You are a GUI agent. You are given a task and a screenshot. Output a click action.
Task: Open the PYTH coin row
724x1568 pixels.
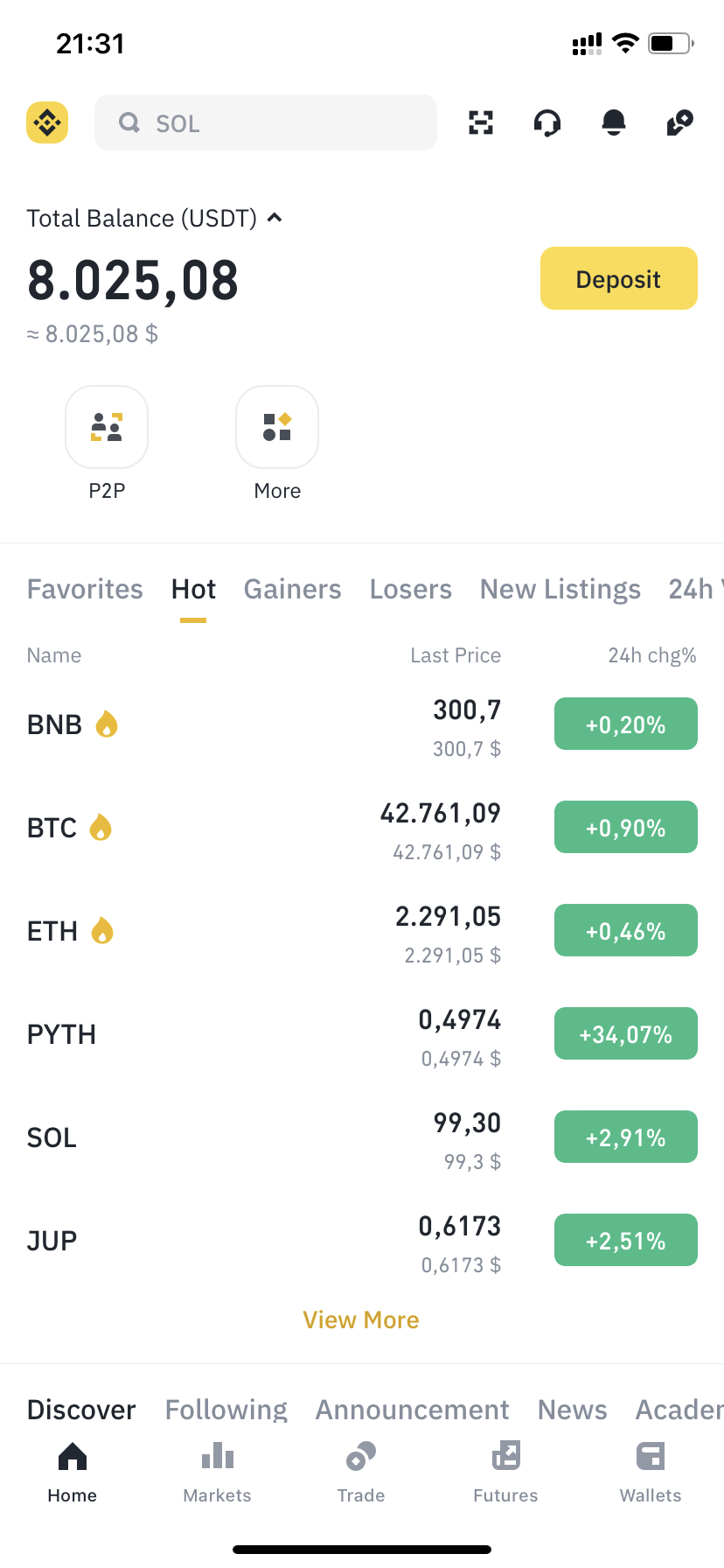point(262,1034)
